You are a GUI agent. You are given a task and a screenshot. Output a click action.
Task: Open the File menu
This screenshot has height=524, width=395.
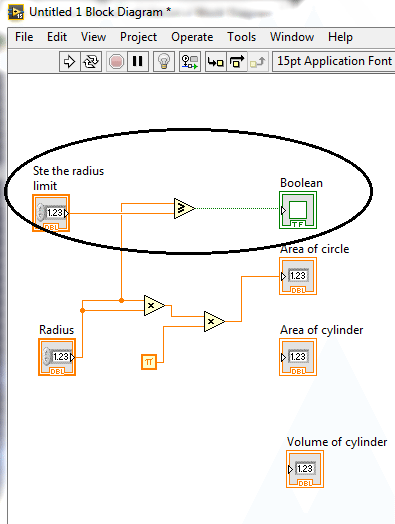coord(24,37)
